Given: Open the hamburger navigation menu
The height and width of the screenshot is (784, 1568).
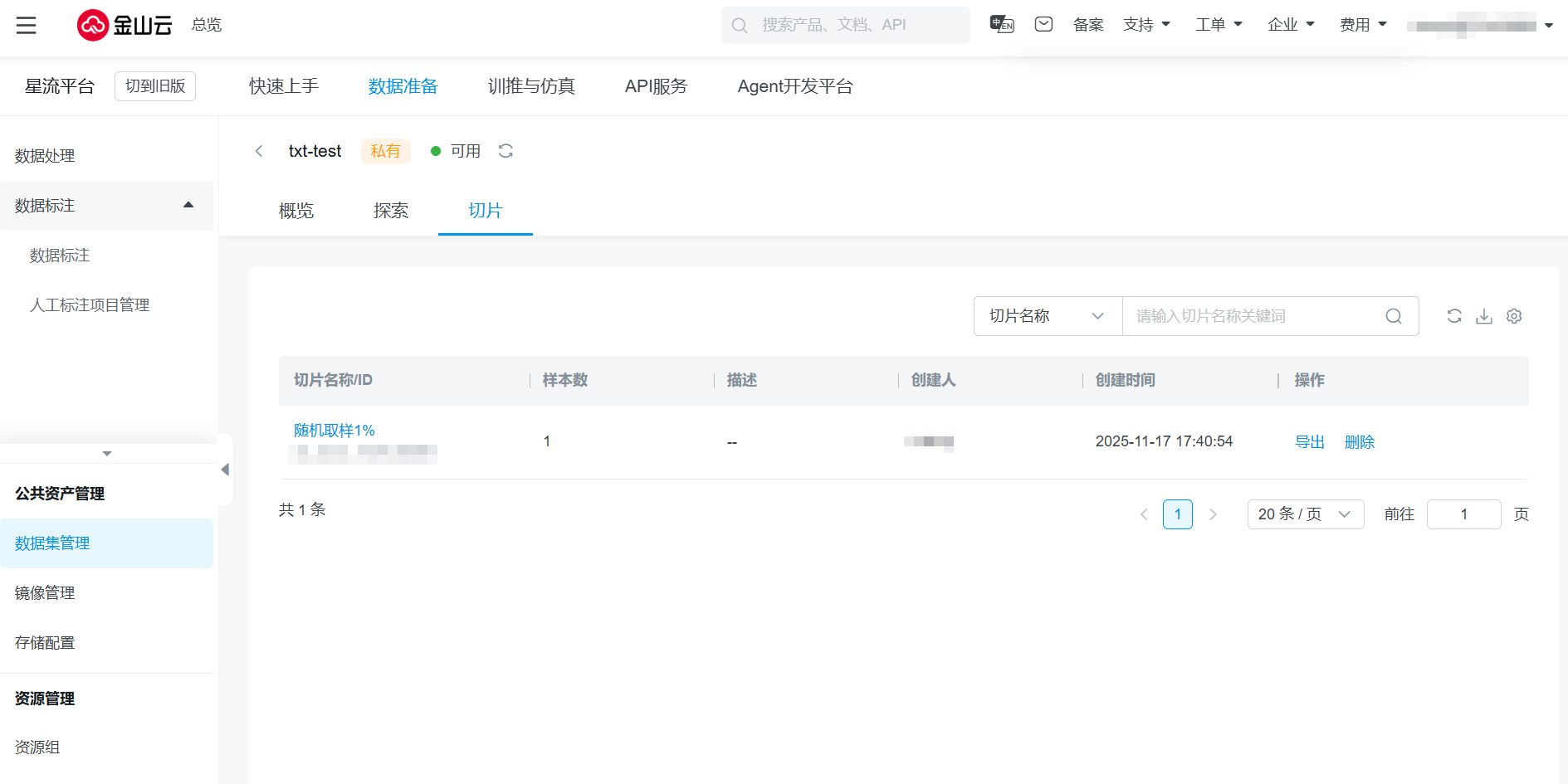Looking at the screenshot, I should tap(27, 25).
